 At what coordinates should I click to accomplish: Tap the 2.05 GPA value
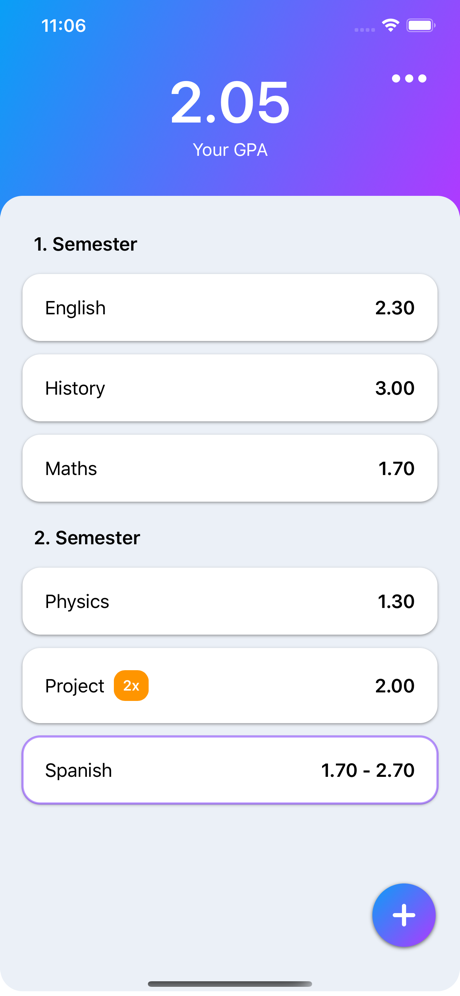[x=230, y=103]
